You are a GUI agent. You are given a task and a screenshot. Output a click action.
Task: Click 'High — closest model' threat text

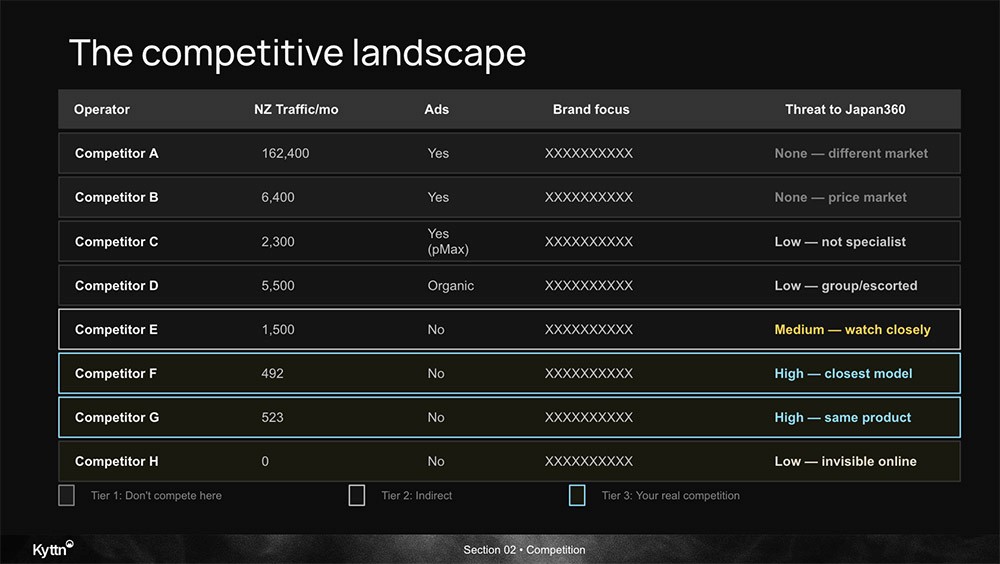tap(843, 374)
